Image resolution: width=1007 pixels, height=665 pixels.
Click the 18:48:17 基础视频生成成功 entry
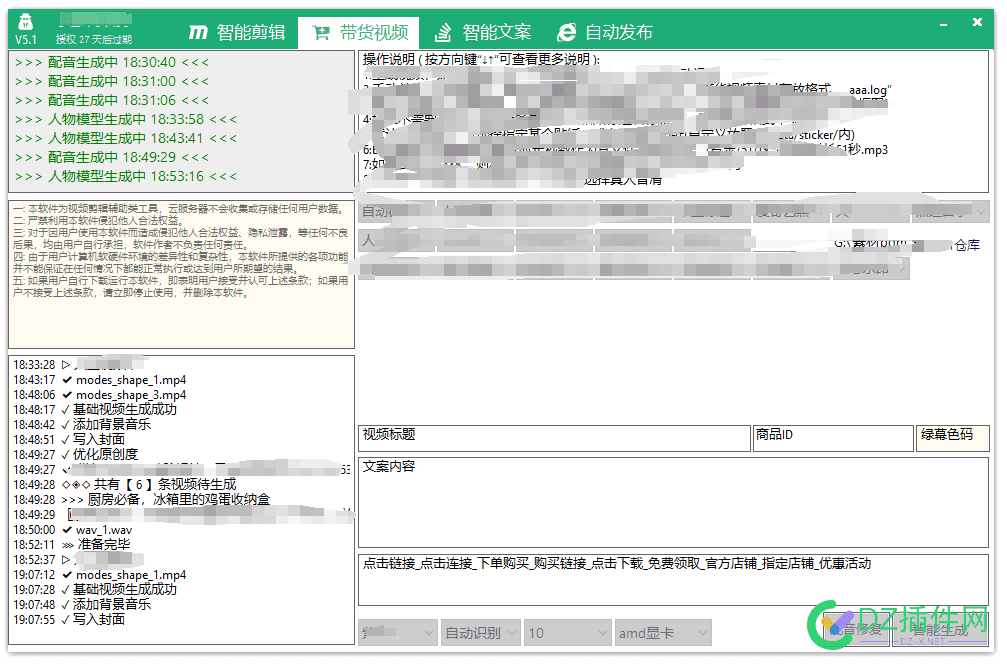[95, 409]
